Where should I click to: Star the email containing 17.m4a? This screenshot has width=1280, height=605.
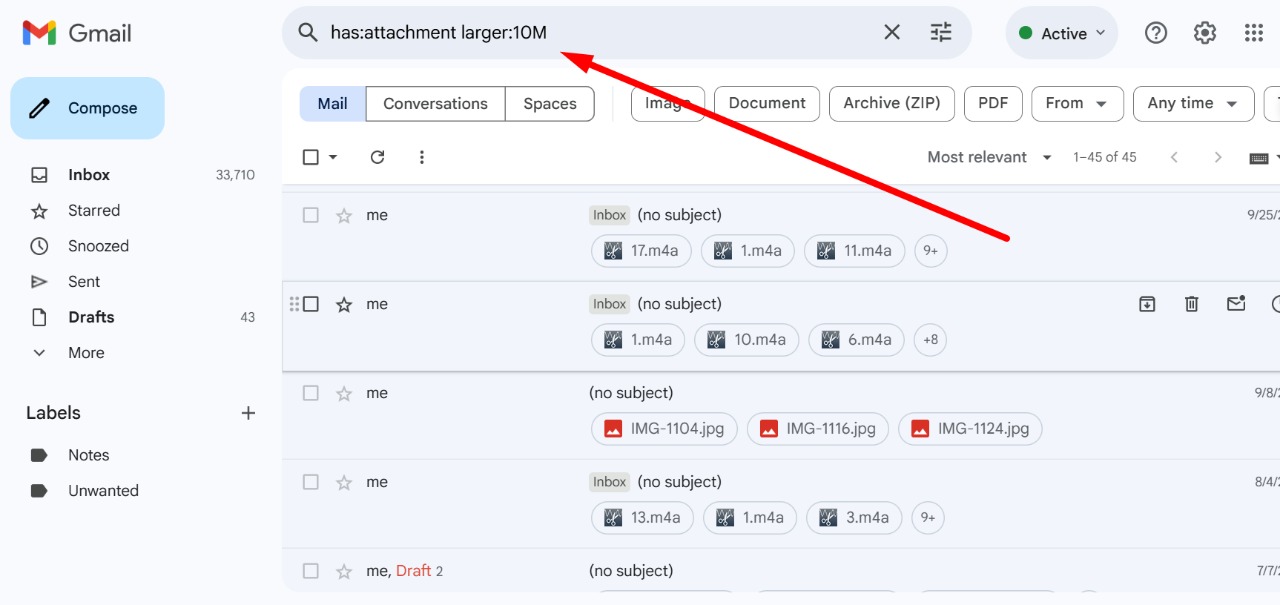click(x=344, y=215)
